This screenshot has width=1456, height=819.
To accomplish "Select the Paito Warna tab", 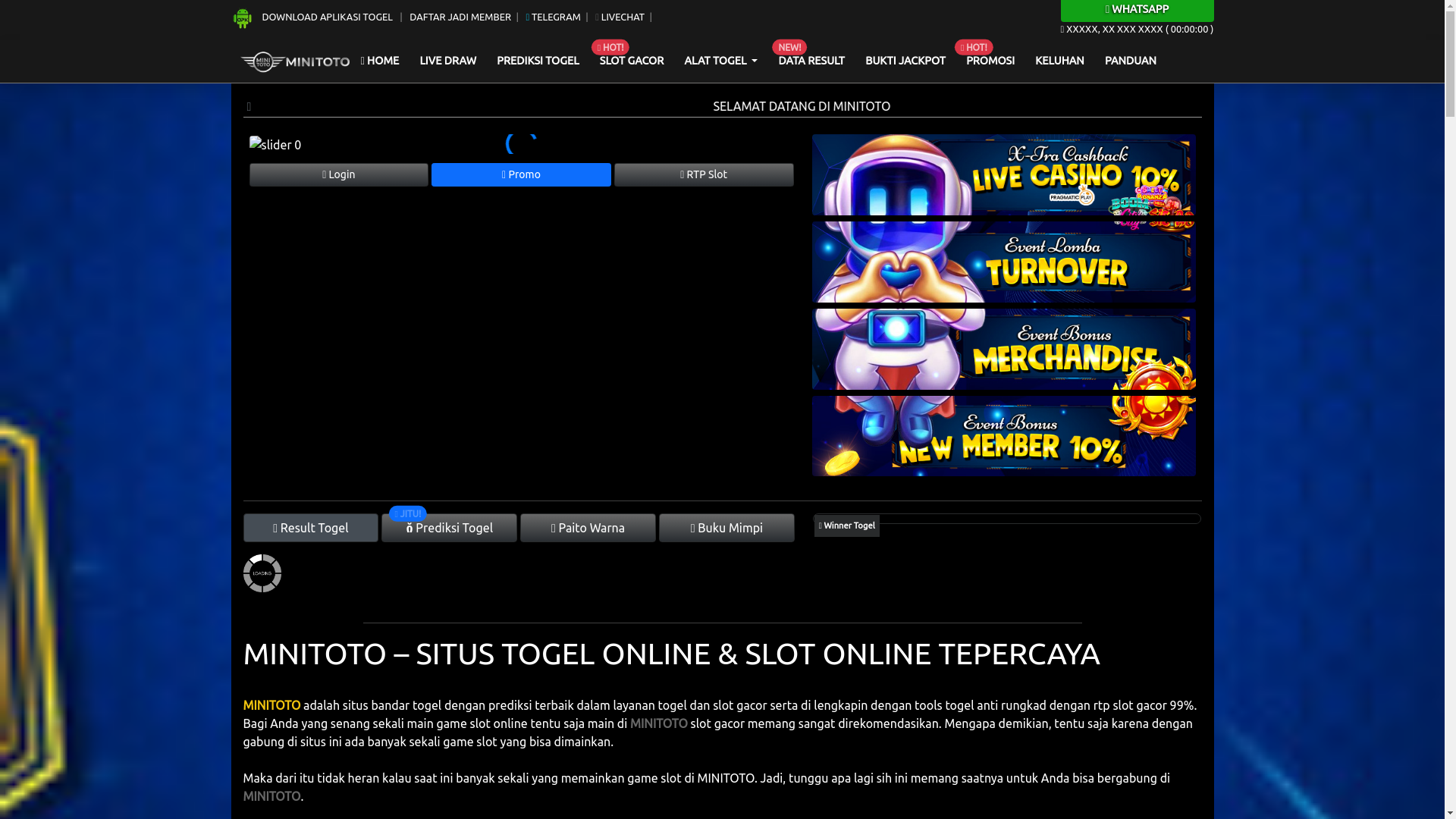I will (588, 528).
